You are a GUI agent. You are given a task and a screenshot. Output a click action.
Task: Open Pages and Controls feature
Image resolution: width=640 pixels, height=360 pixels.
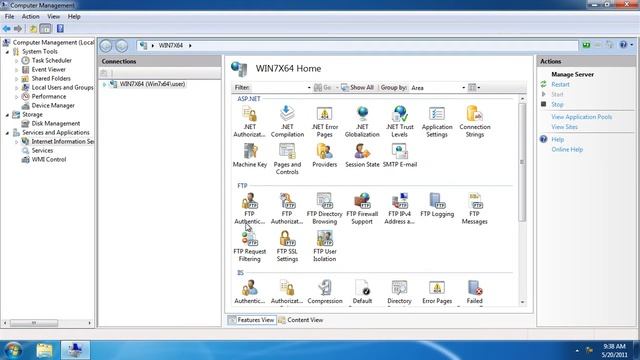tap(287, 159)
